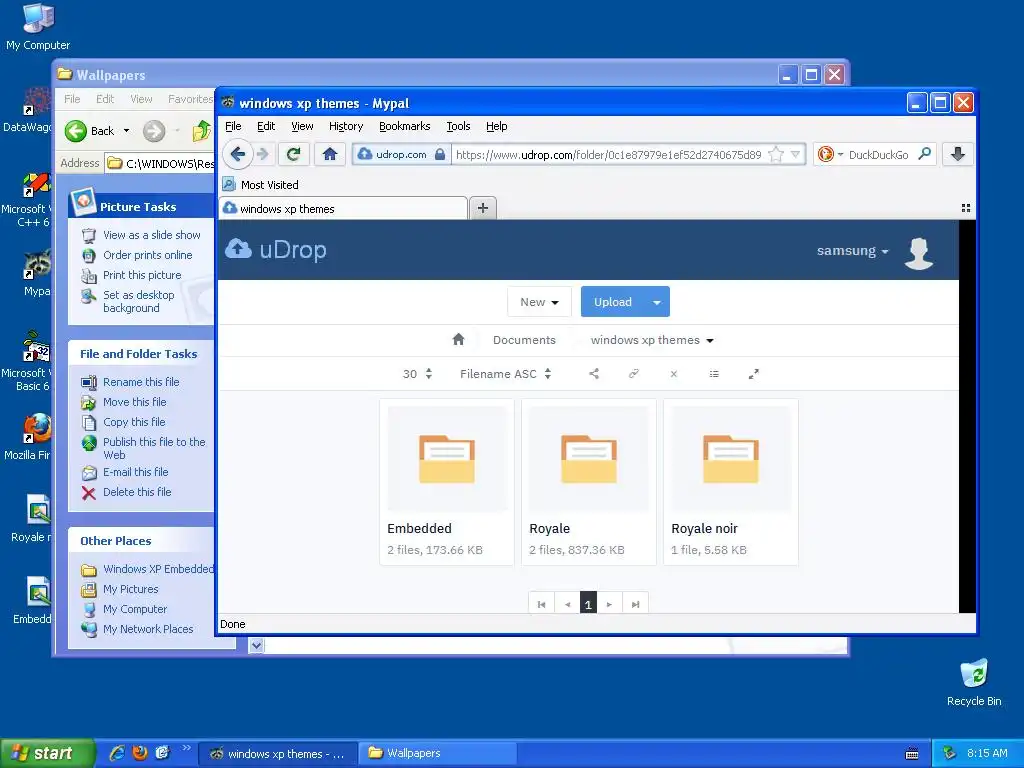Open a new browser tab

[x=483, y=208]
